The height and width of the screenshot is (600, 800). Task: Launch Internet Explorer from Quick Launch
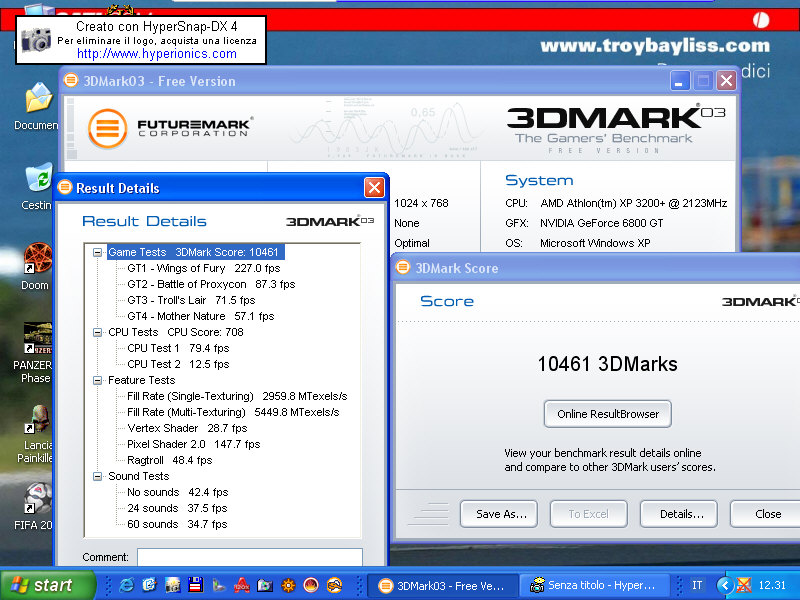126,585
